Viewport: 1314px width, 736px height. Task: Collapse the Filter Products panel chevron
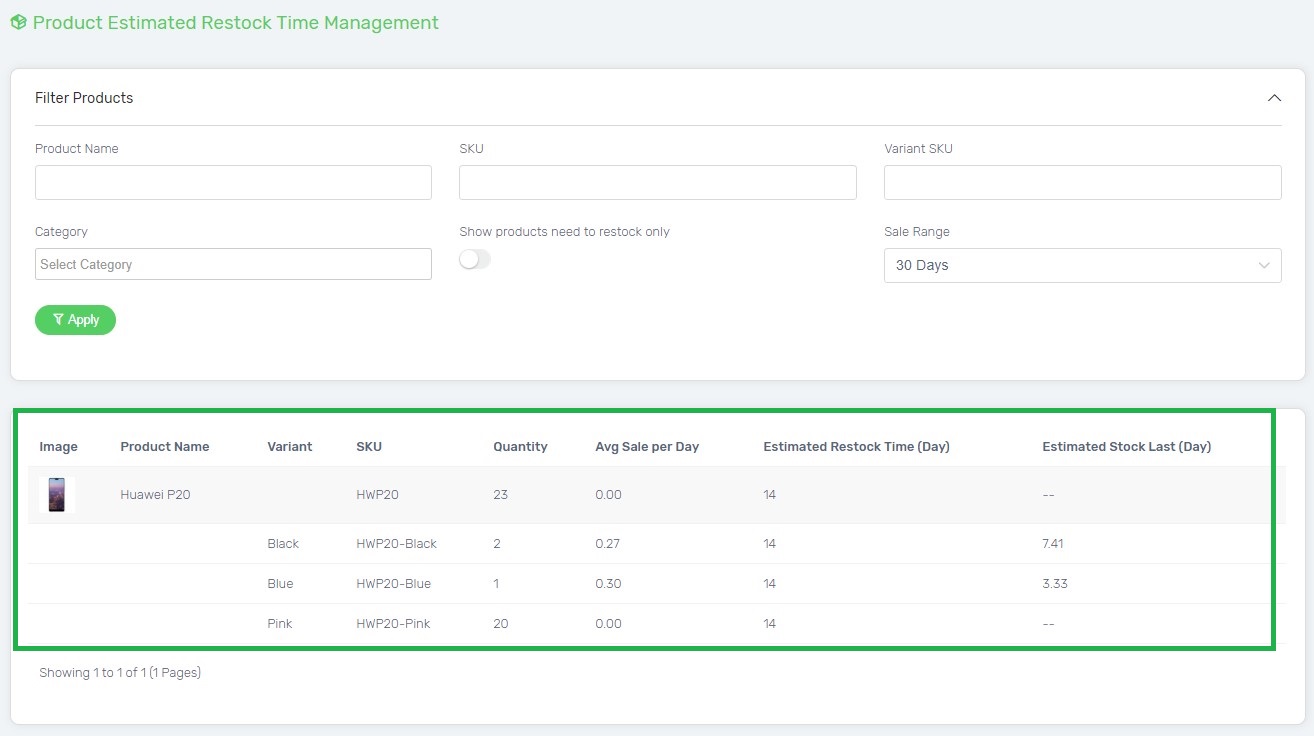pyautogui.click(x=1273, y=98)
